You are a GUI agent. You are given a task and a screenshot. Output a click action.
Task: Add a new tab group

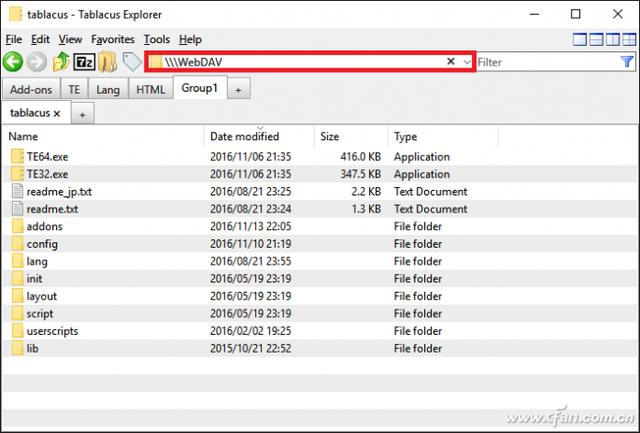238,90
